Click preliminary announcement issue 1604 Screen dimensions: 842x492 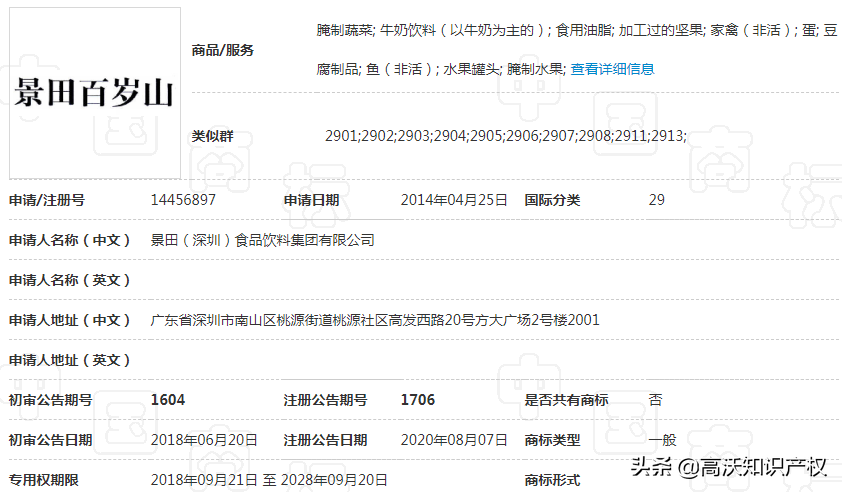pyautogui.click(x=168, y=400)
